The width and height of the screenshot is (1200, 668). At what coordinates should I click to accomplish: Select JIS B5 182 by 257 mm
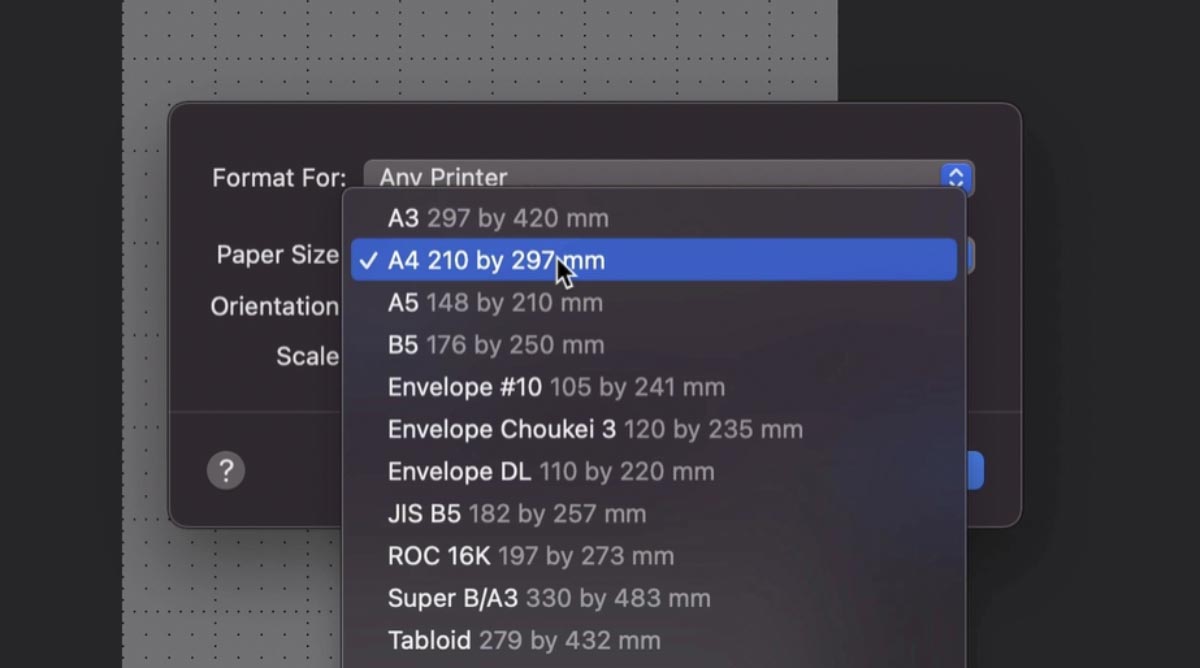[x=517, y=514]
